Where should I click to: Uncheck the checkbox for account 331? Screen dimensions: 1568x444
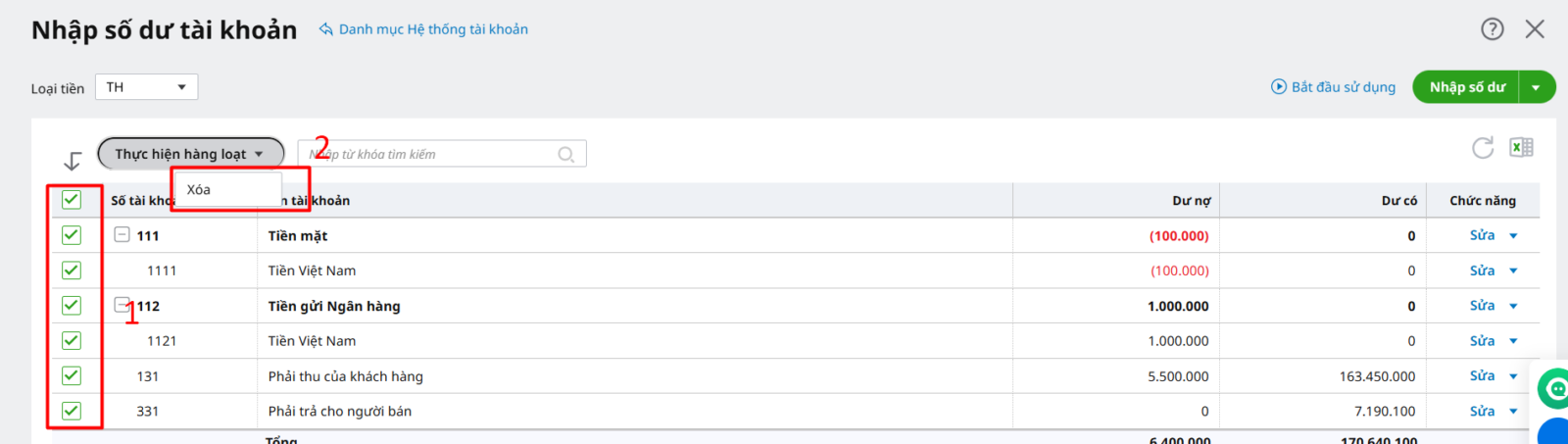pyautogui.click(x=72, y=411)
